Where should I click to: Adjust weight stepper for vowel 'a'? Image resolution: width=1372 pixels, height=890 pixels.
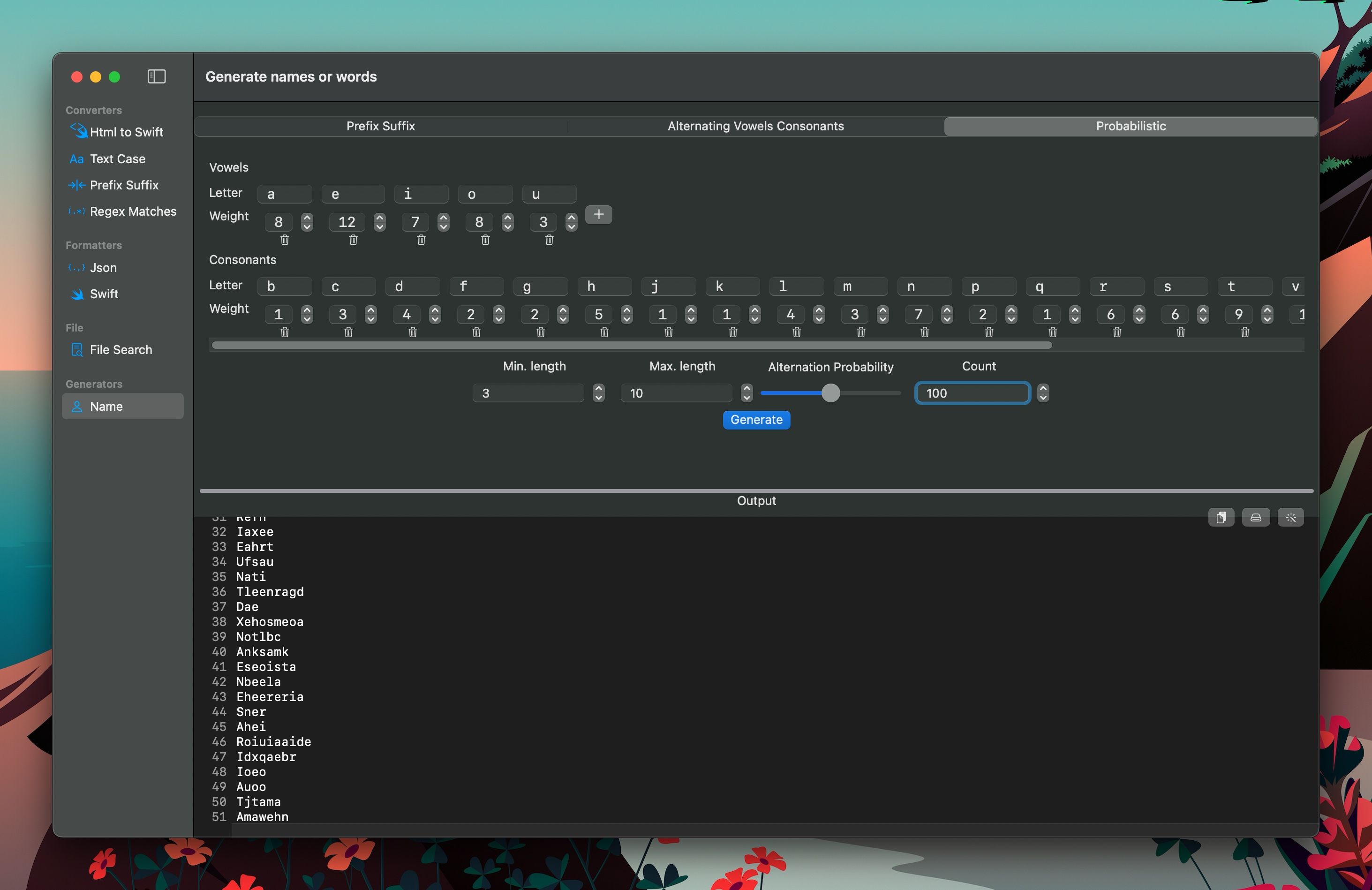pyautogui.click(x=307, y=222)
